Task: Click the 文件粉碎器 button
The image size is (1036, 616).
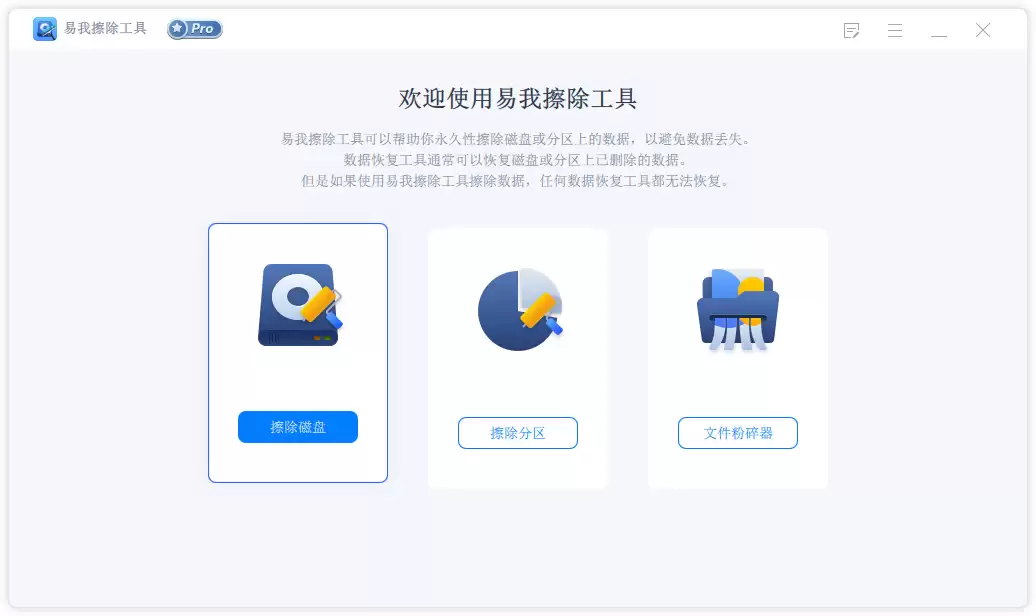Action: 738,433
